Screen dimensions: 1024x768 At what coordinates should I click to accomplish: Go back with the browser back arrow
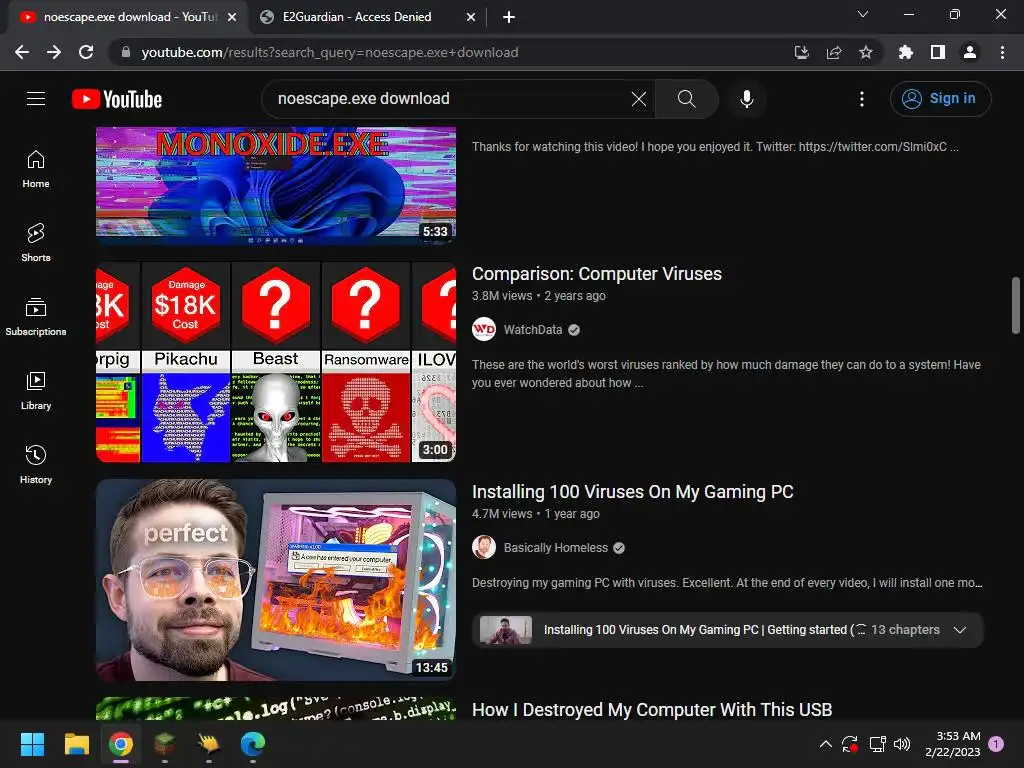(x=22, y=52)
